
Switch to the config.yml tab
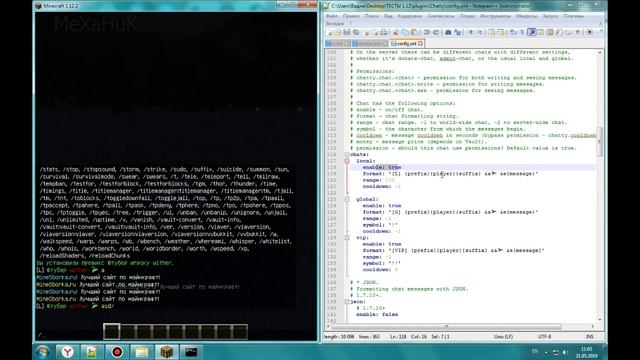[406, 43]
